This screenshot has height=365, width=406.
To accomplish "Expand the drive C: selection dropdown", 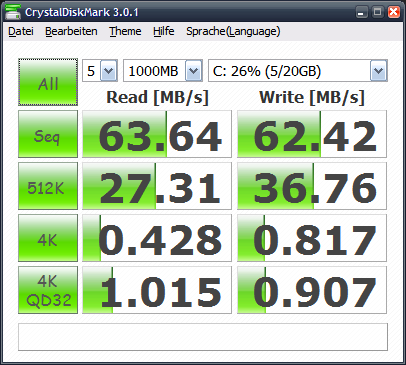I will coord(378,71).
